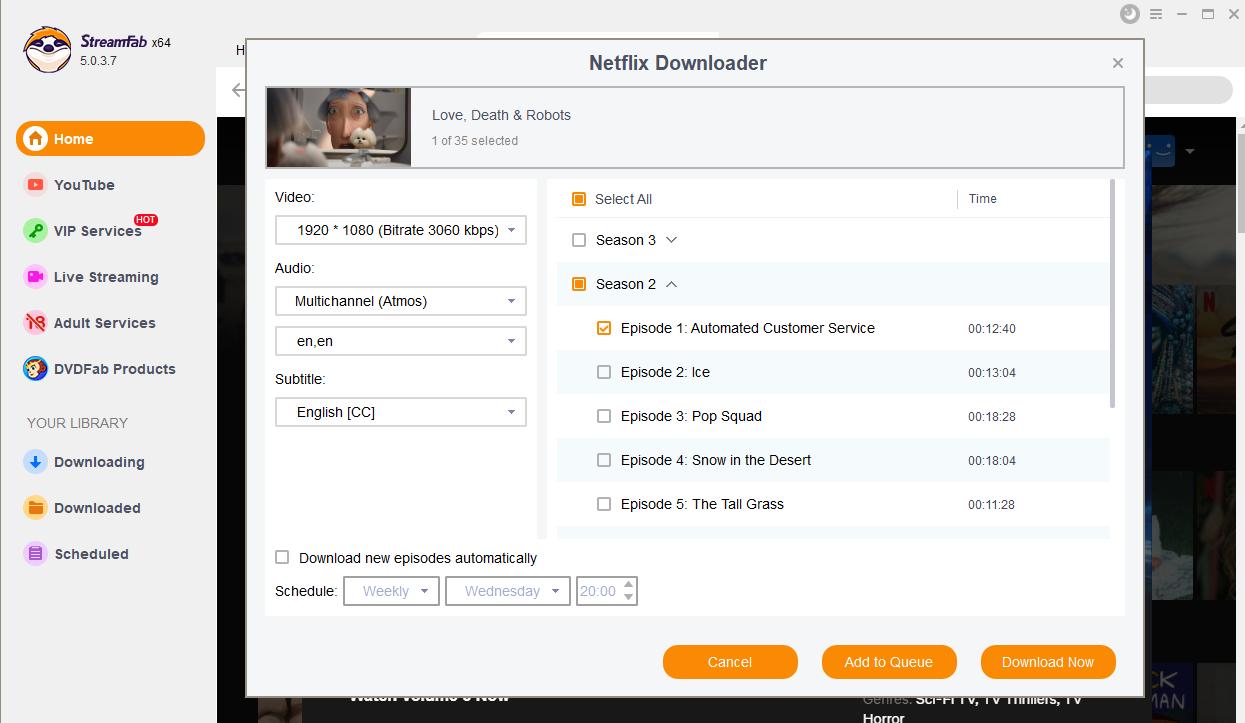1245x723 pixels.
Task: Click the Add to Queue button
Action: pyautogui.click(x=889, y=662)
